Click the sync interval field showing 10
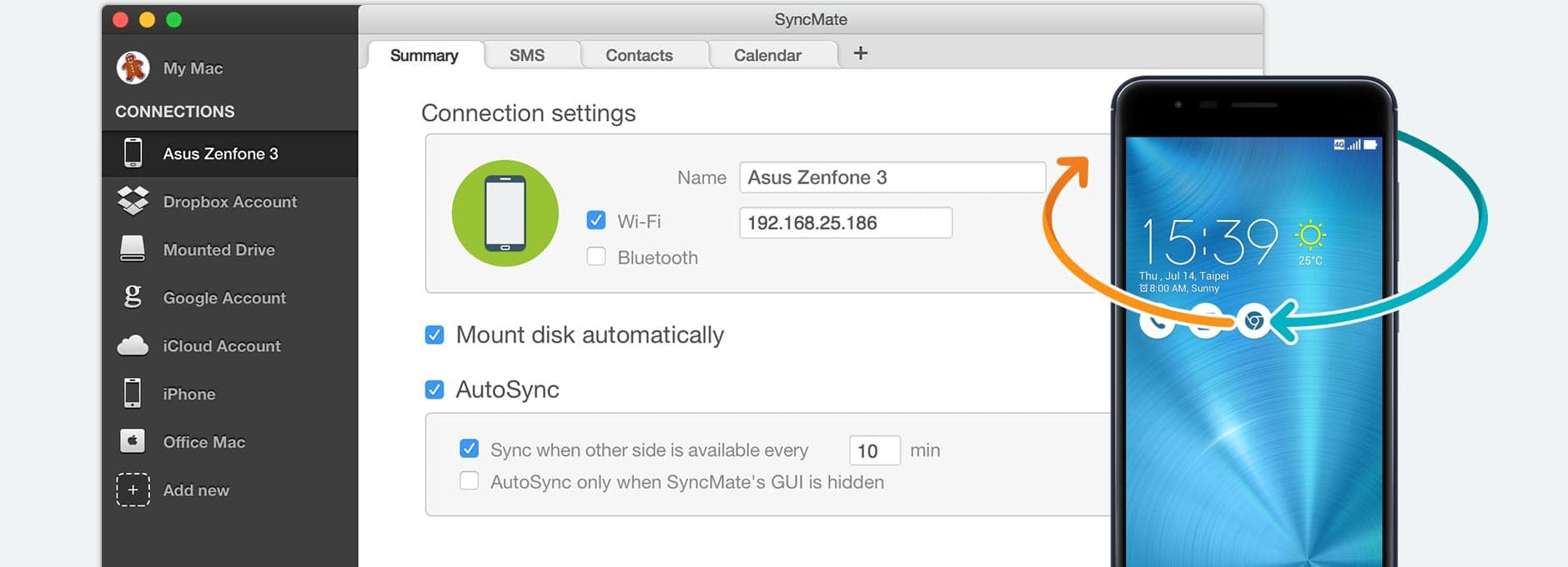 [x=874, y=450]
